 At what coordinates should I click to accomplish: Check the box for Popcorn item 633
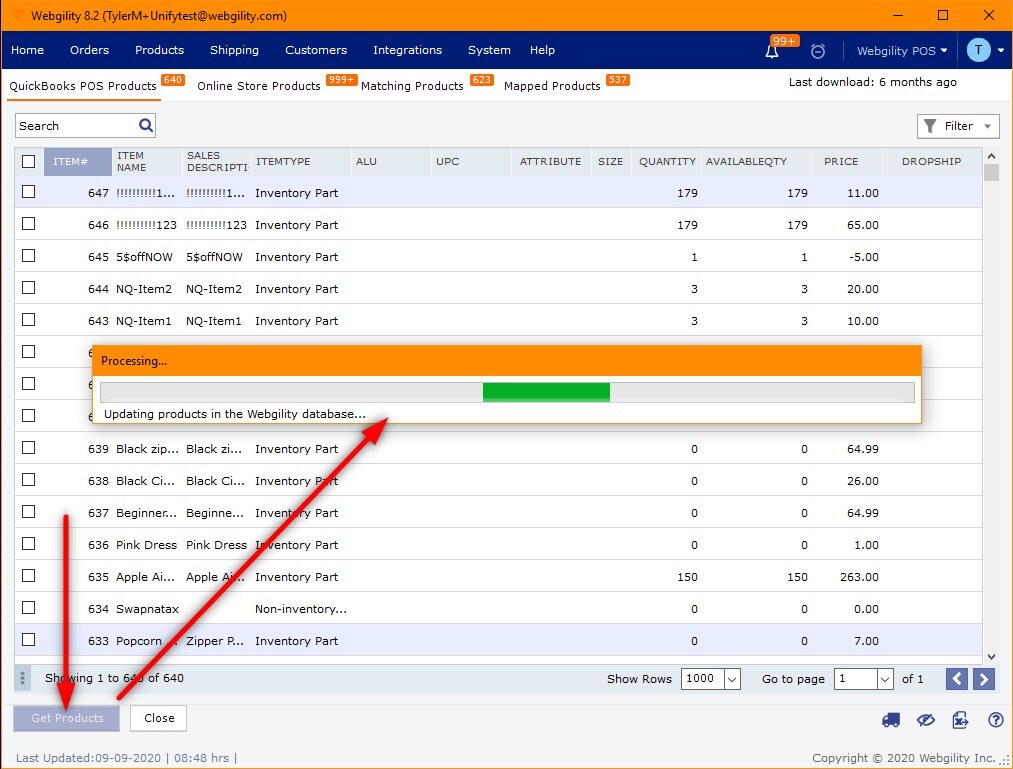coord(28,639)
